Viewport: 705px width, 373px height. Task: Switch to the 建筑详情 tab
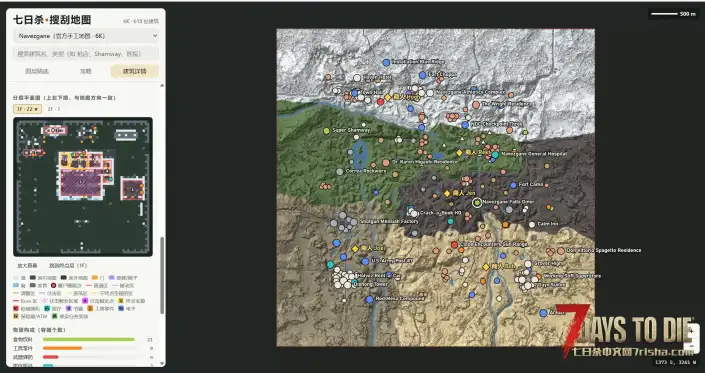(x=134, y=71)
